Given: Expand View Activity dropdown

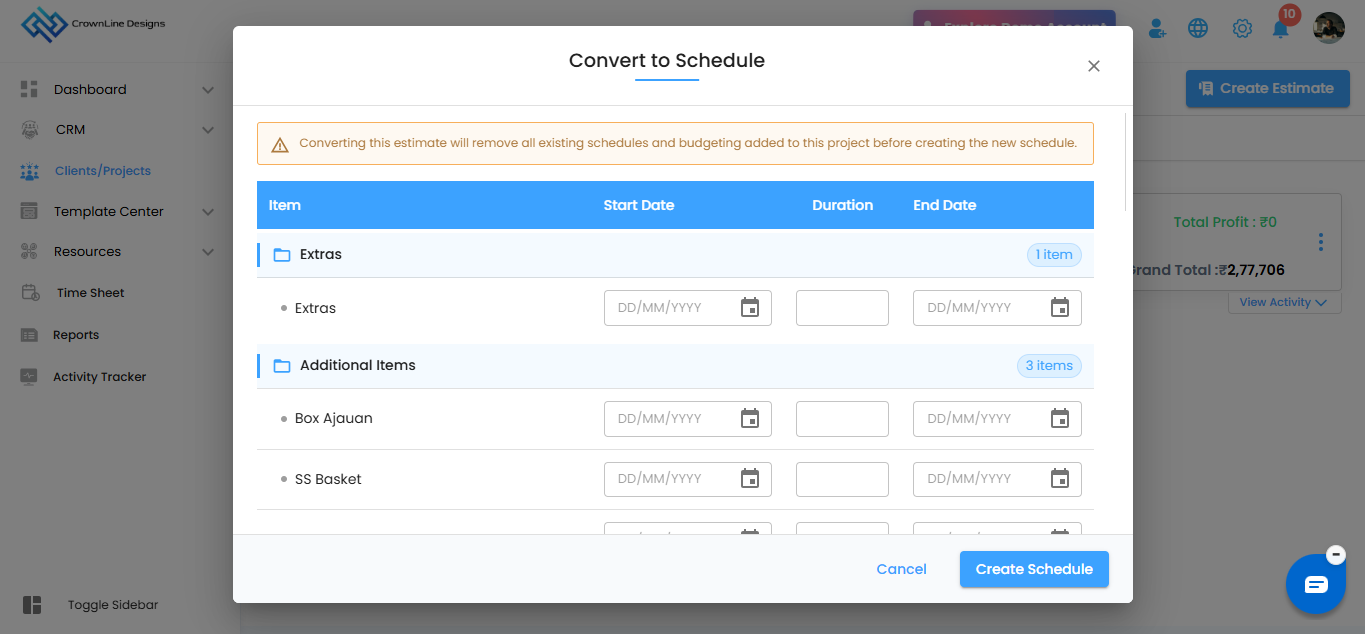Looking at the screenshot, I should (1284, 302).
